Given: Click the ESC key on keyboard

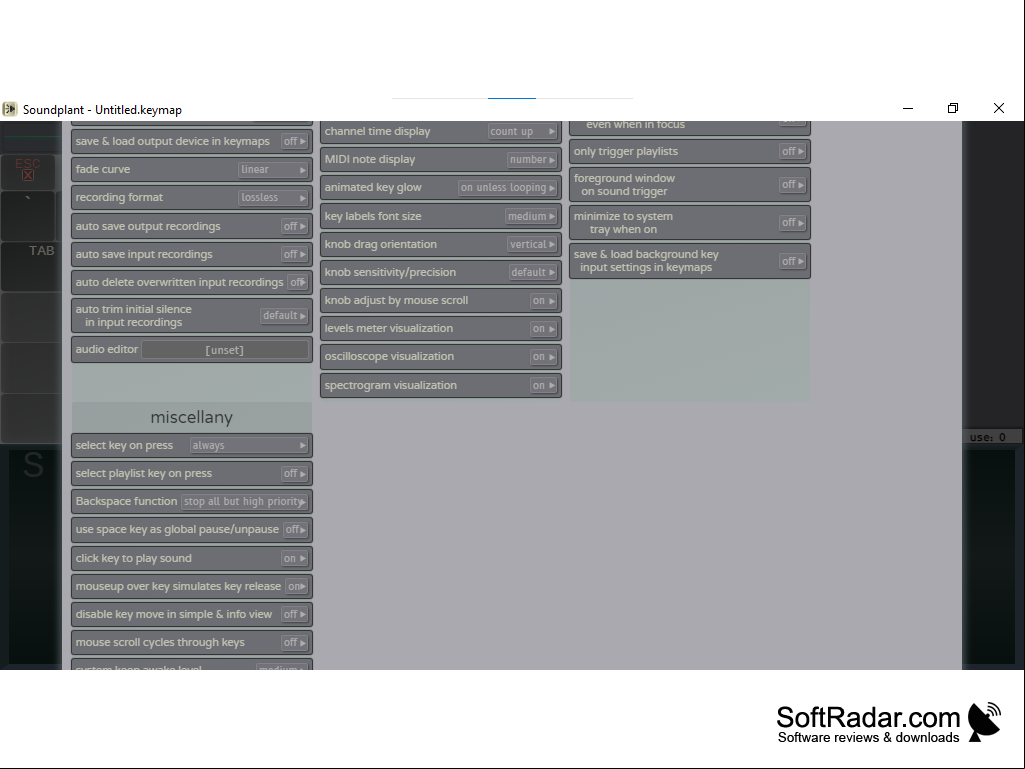Looking at the screenshot, I should click(29, 171).
